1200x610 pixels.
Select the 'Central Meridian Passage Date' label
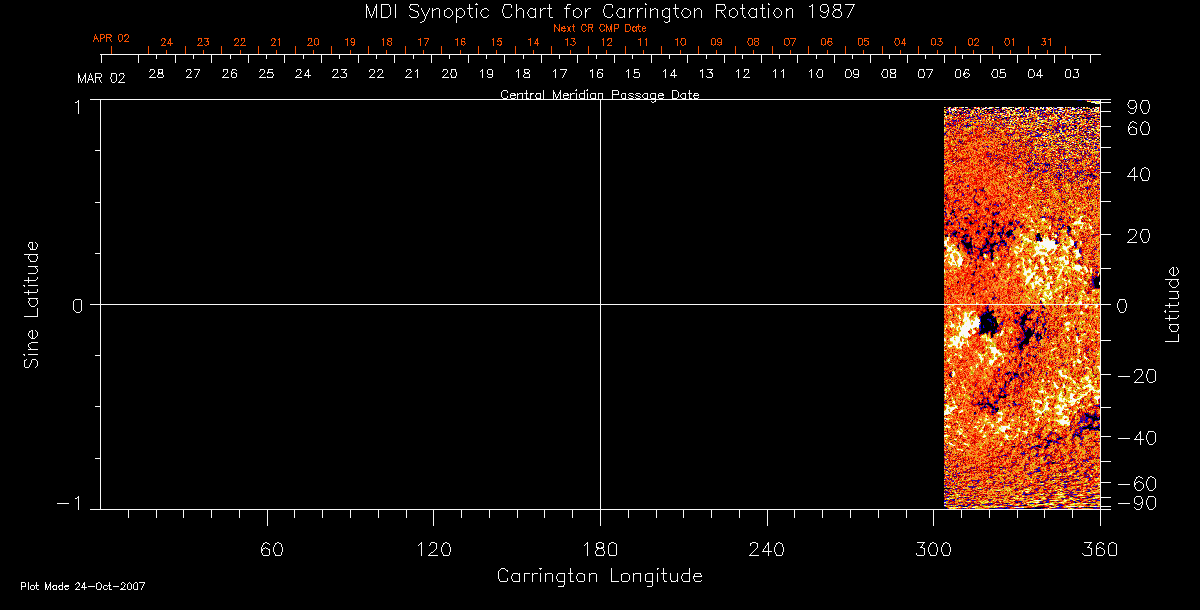[x=599, y=95]
